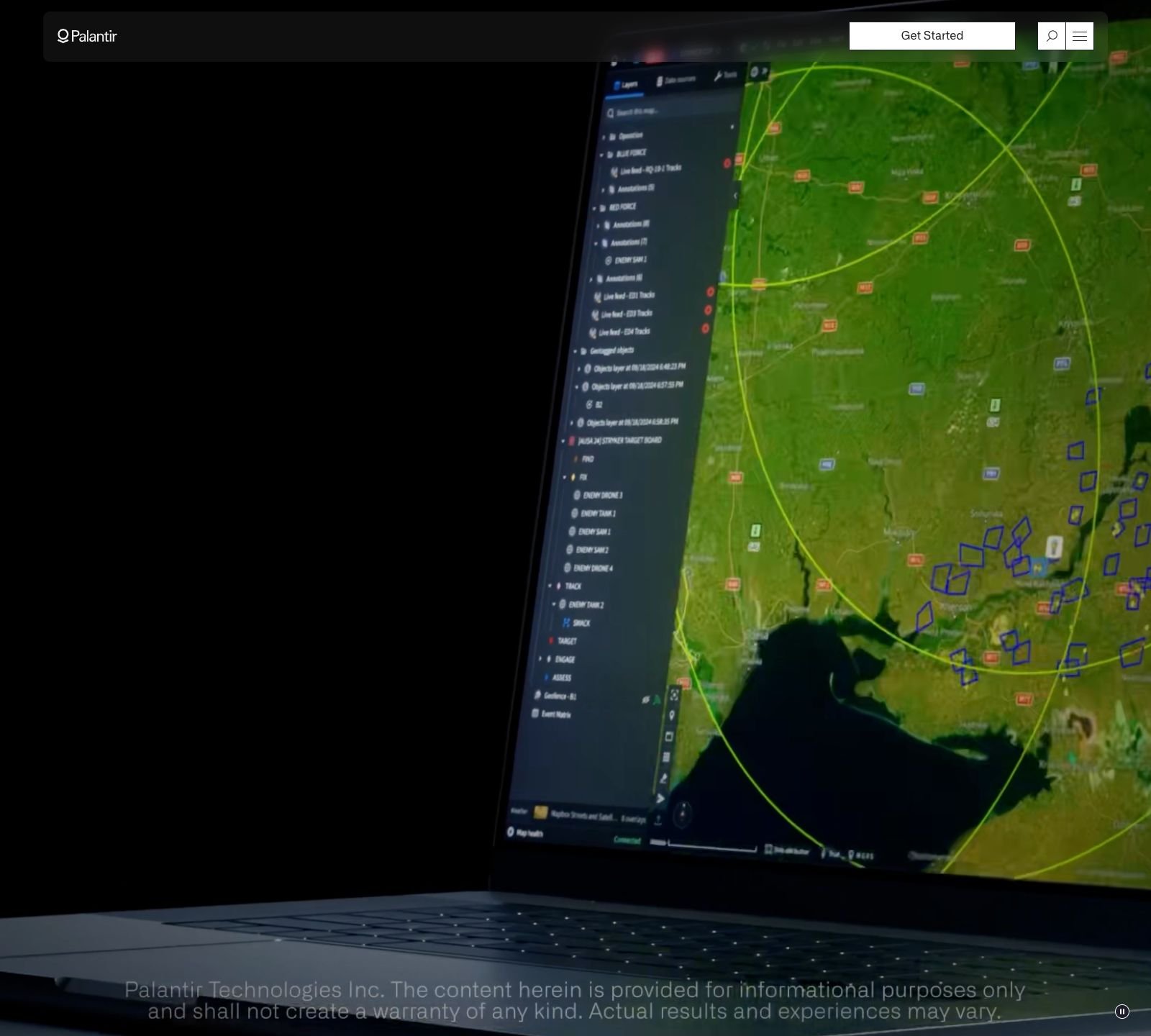Select the TARGET stage row

[563, 641]
